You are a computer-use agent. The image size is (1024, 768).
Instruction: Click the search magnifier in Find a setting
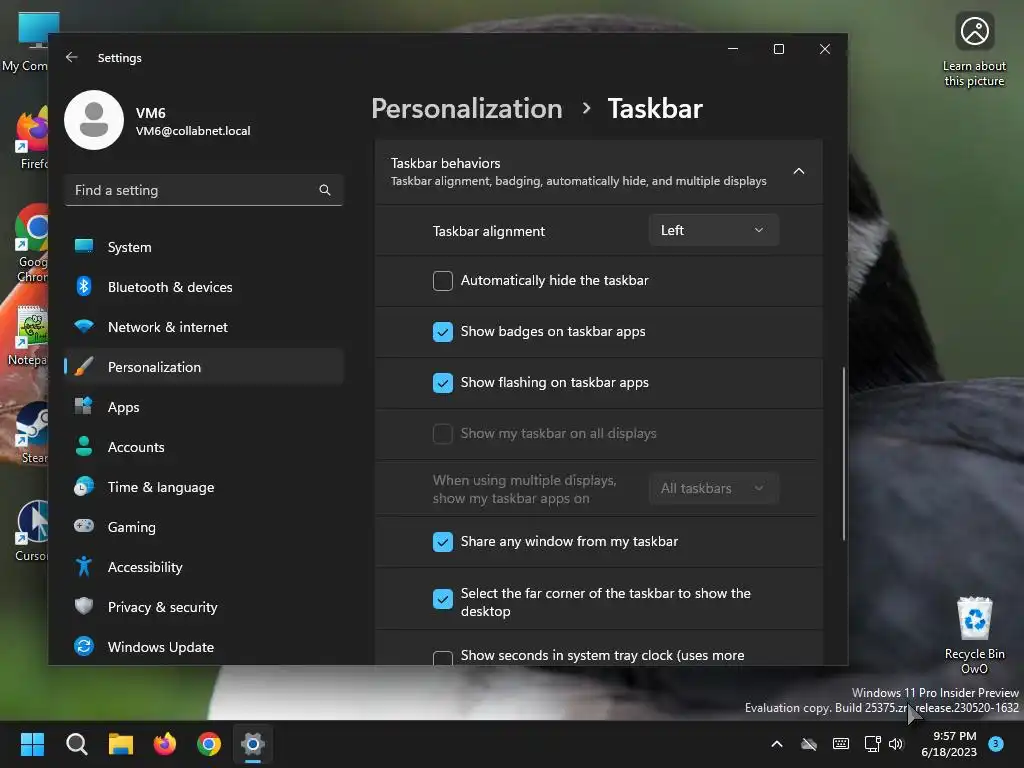pos(325,190)
